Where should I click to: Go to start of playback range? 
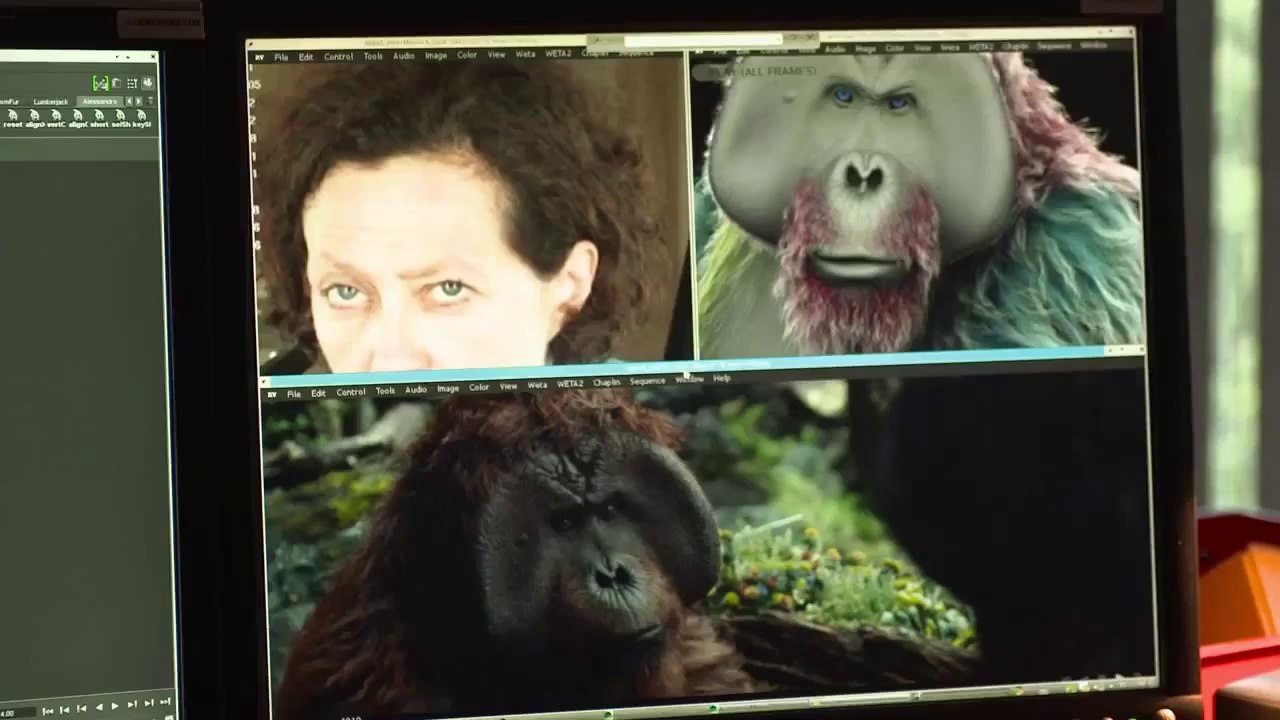48,711
